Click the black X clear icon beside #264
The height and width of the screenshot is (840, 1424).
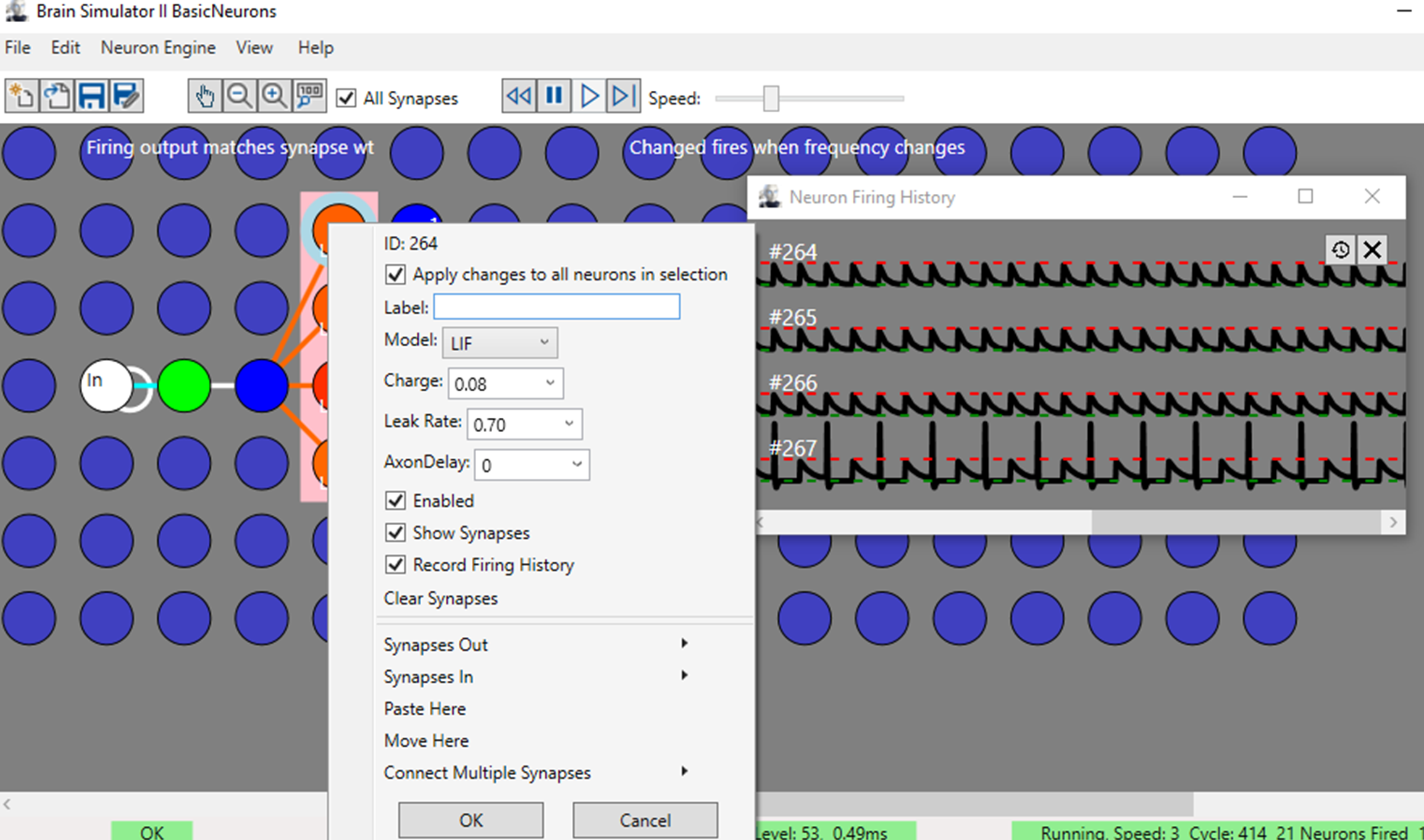tap(1372, 250)
